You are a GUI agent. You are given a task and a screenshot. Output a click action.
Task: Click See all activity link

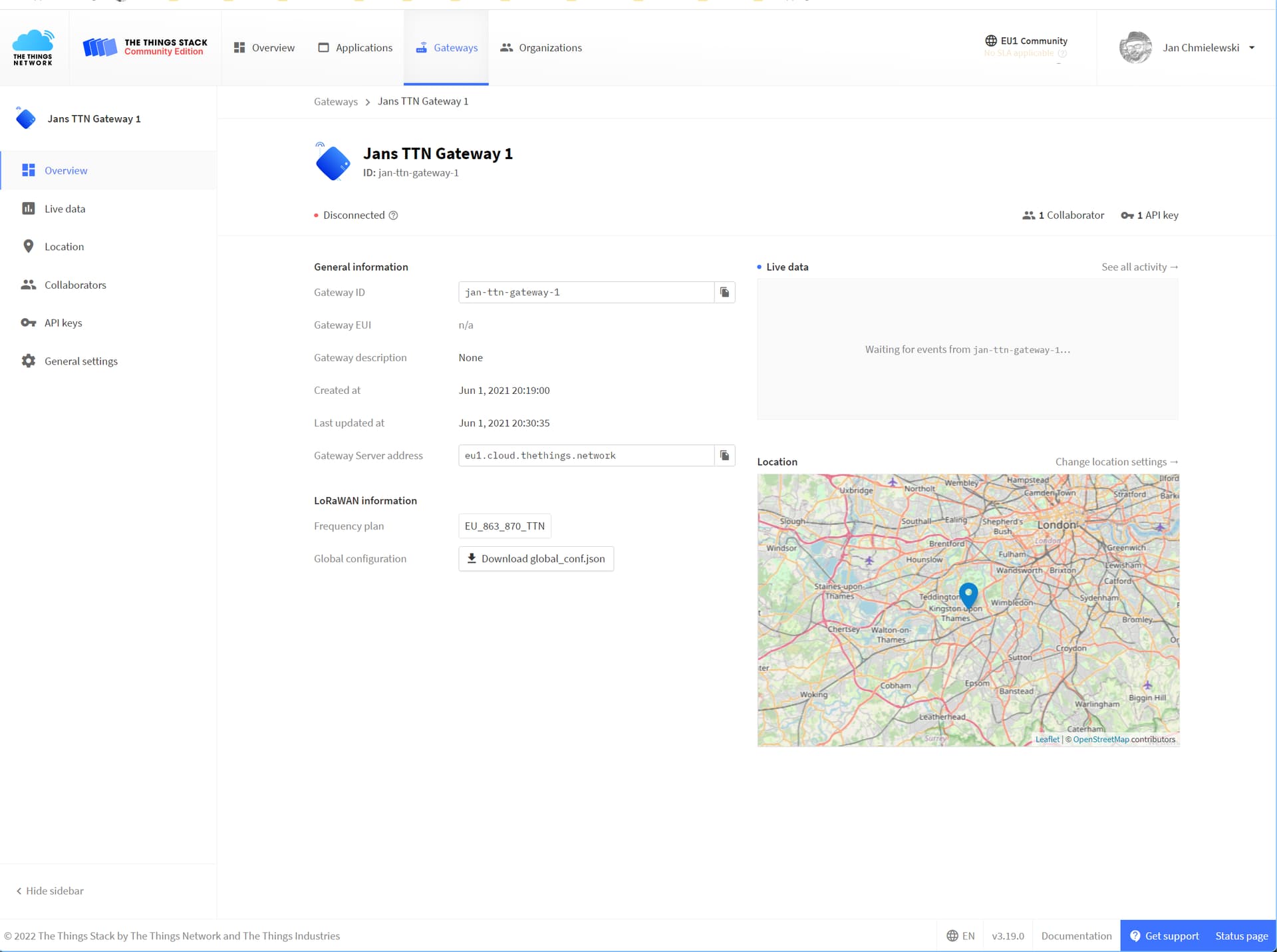coord(1140,267)
